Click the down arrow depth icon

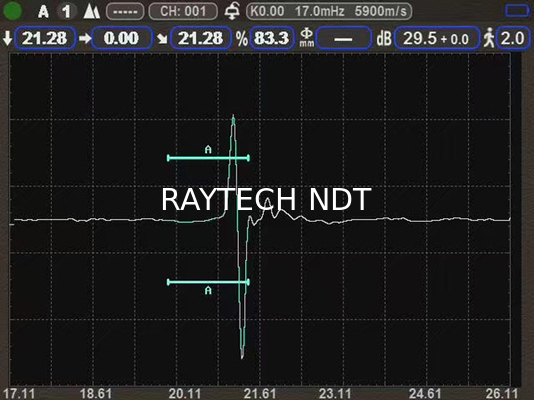7,38
